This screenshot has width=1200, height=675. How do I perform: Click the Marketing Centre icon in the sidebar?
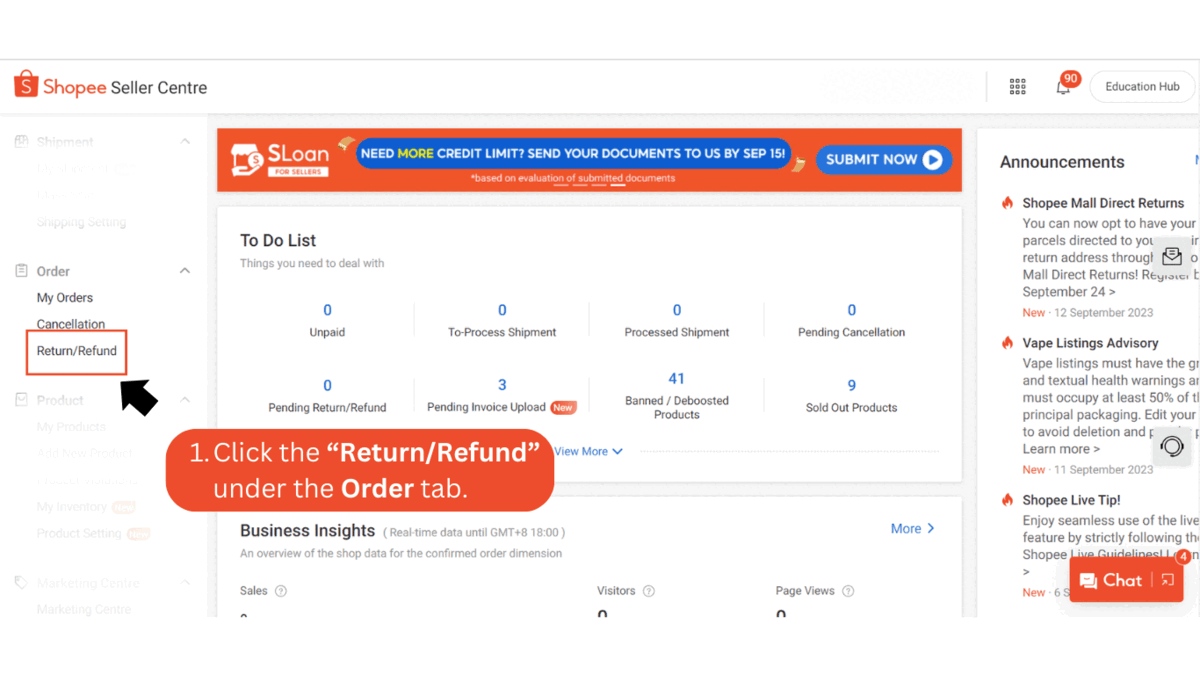tap(22, 582)
